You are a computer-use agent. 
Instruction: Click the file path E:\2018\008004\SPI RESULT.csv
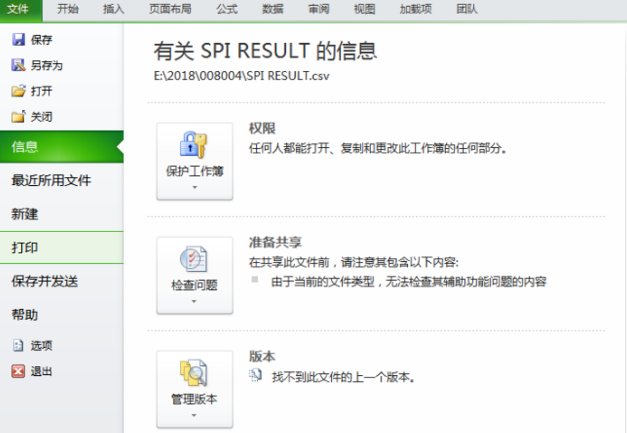242,76
